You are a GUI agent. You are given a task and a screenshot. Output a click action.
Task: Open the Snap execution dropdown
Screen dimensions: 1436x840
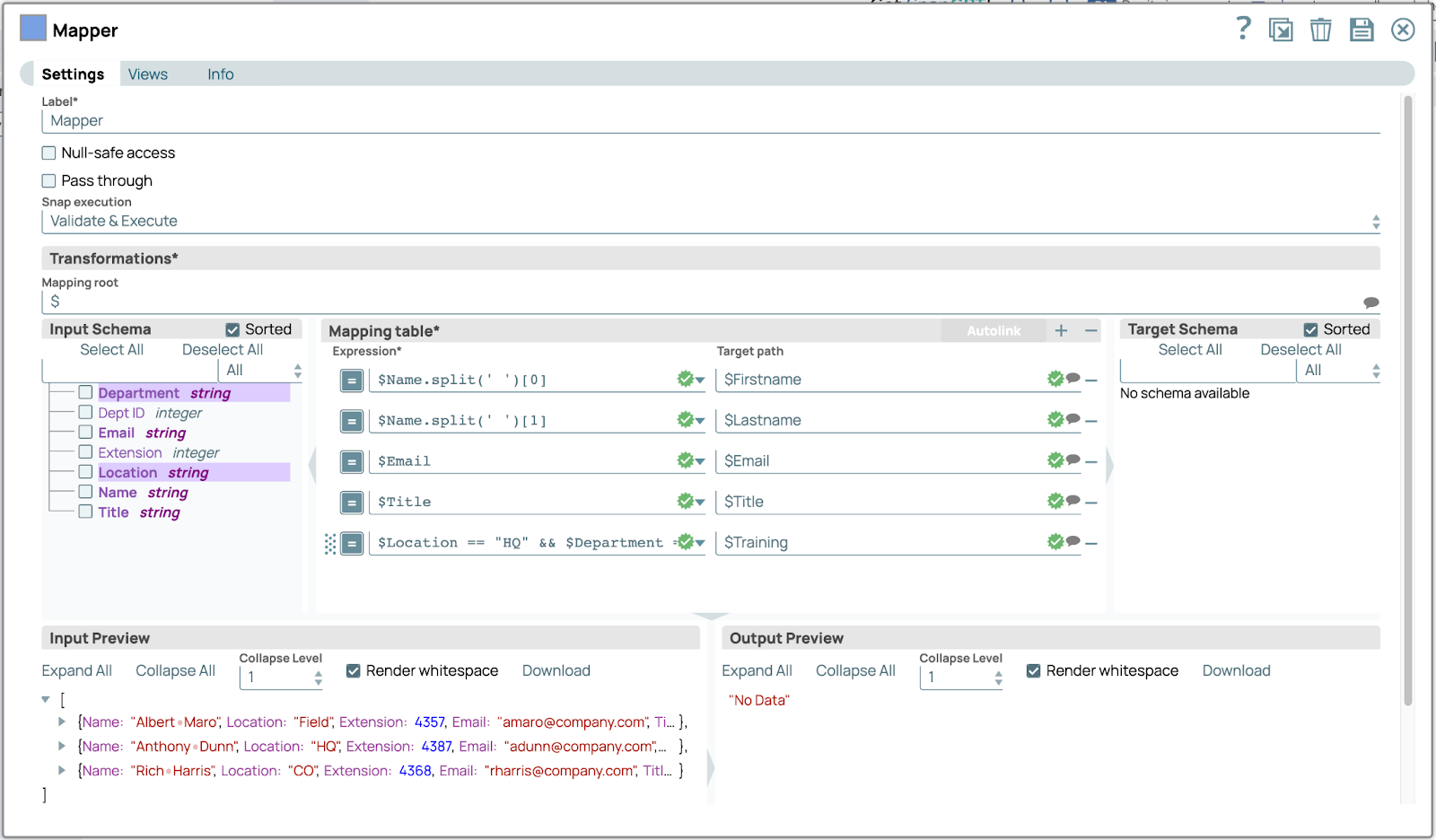click(x=709, y=222)
